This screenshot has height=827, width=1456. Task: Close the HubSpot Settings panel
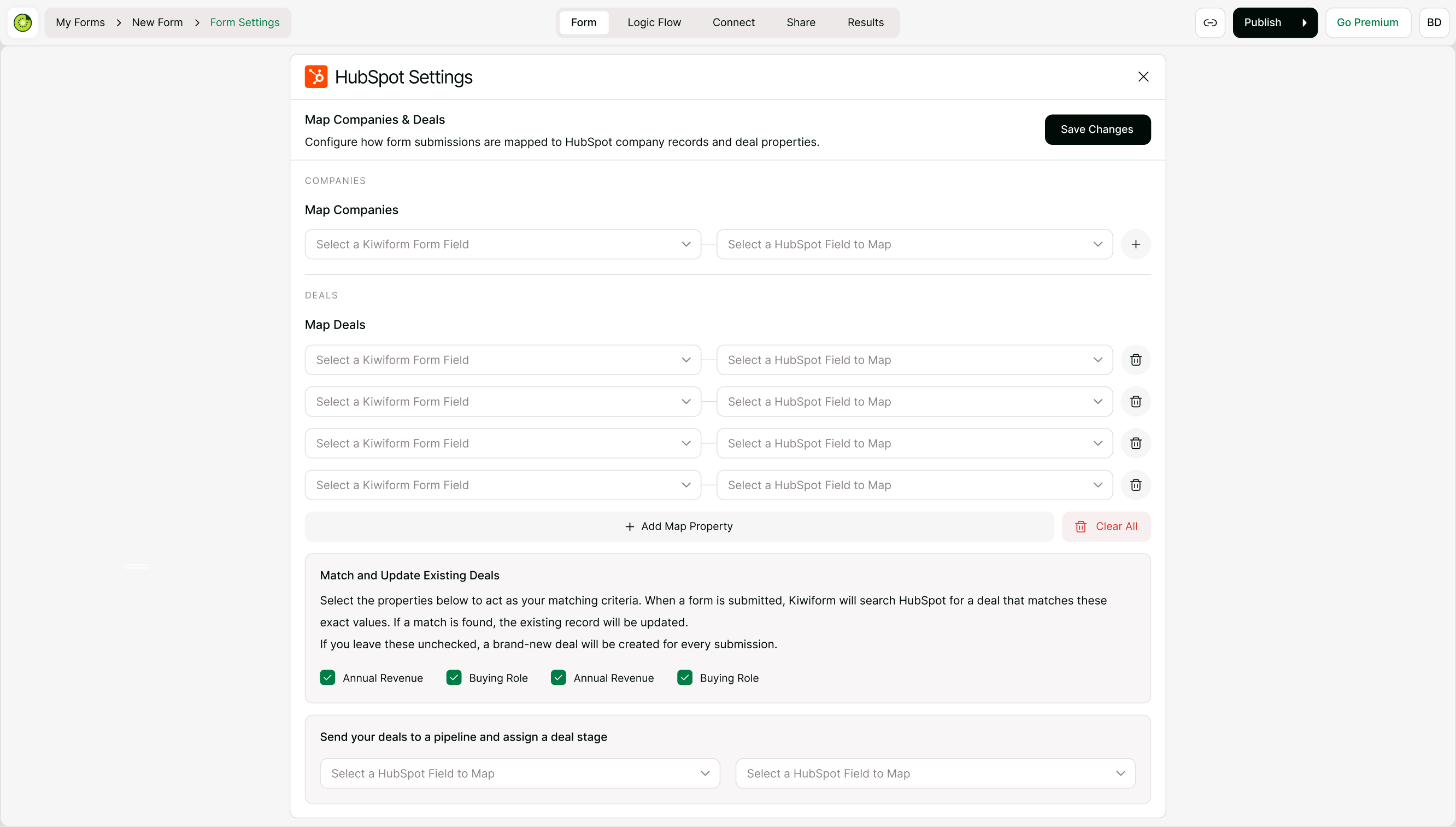1143,77
